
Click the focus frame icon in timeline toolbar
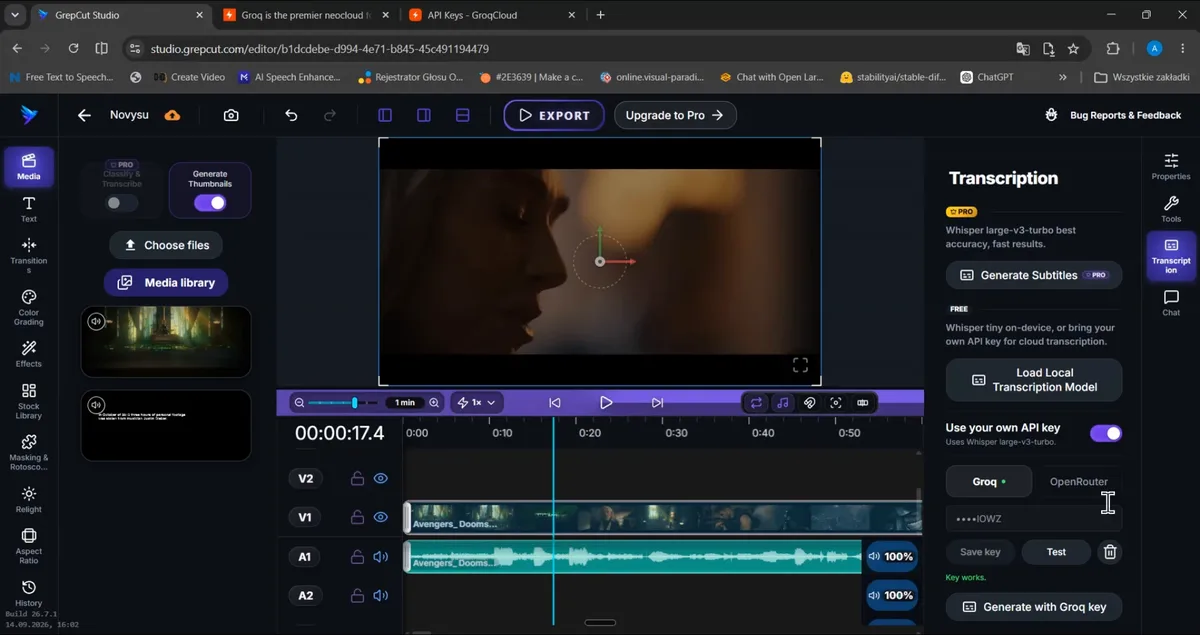click(x=836, y=402)
